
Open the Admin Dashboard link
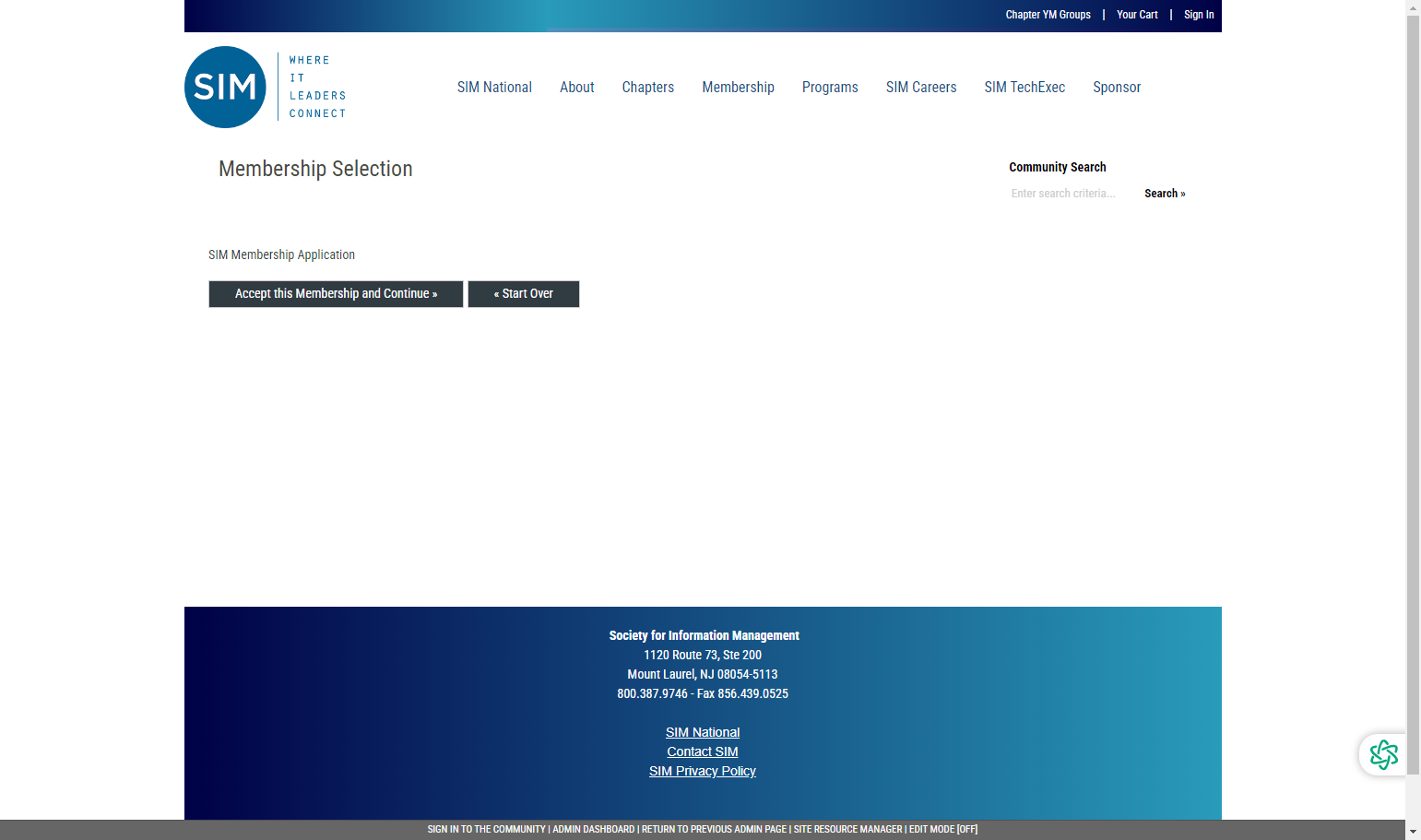594,830
